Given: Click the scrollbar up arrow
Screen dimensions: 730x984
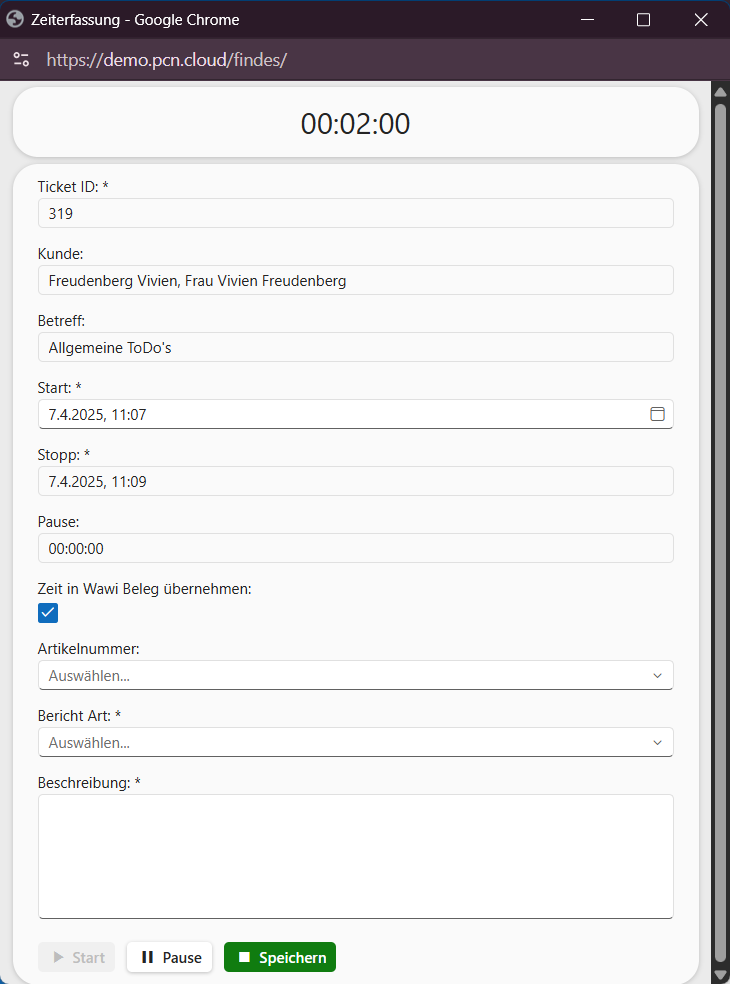Looking at the screenshot, I should (x=719, y=92).
